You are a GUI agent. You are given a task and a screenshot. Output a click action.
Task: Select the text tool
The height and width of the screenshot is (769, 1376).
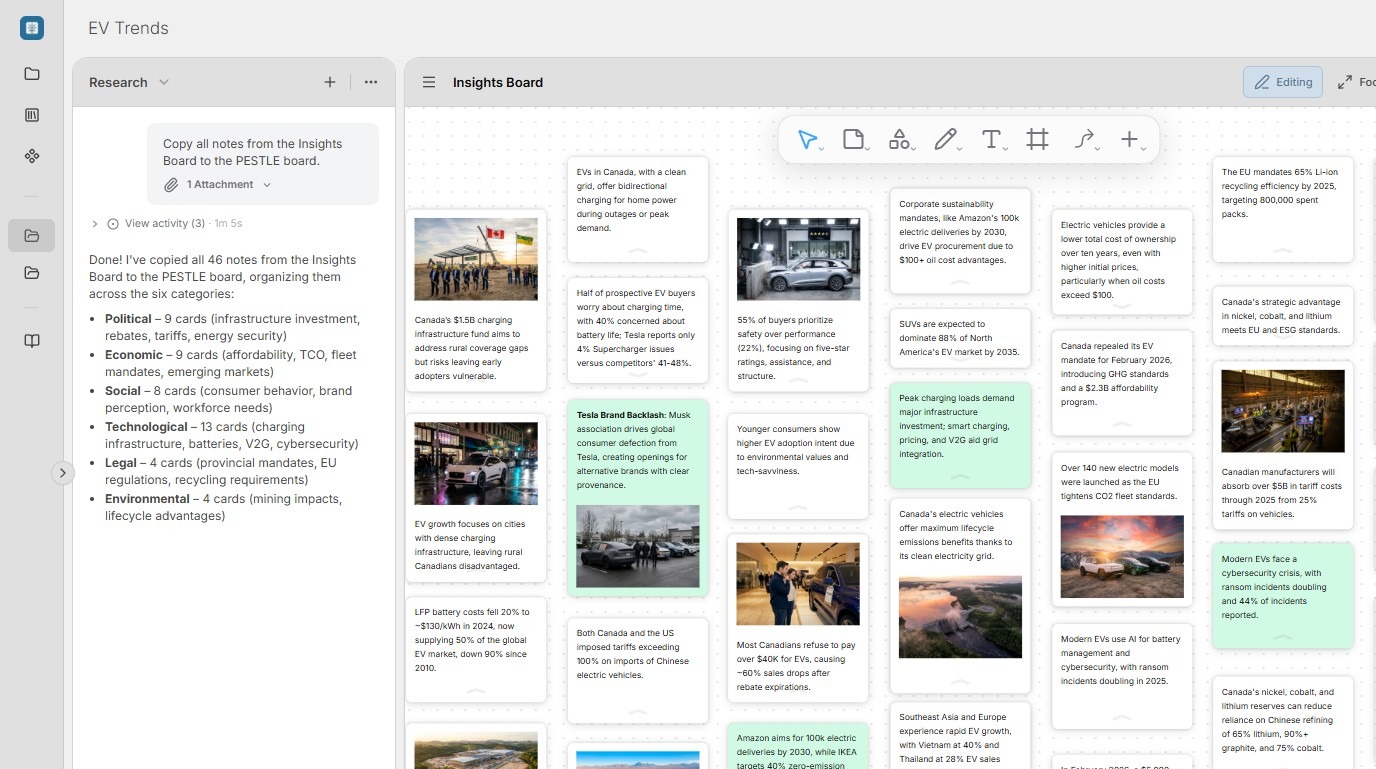pyautogui.click(x=990, y=140)
